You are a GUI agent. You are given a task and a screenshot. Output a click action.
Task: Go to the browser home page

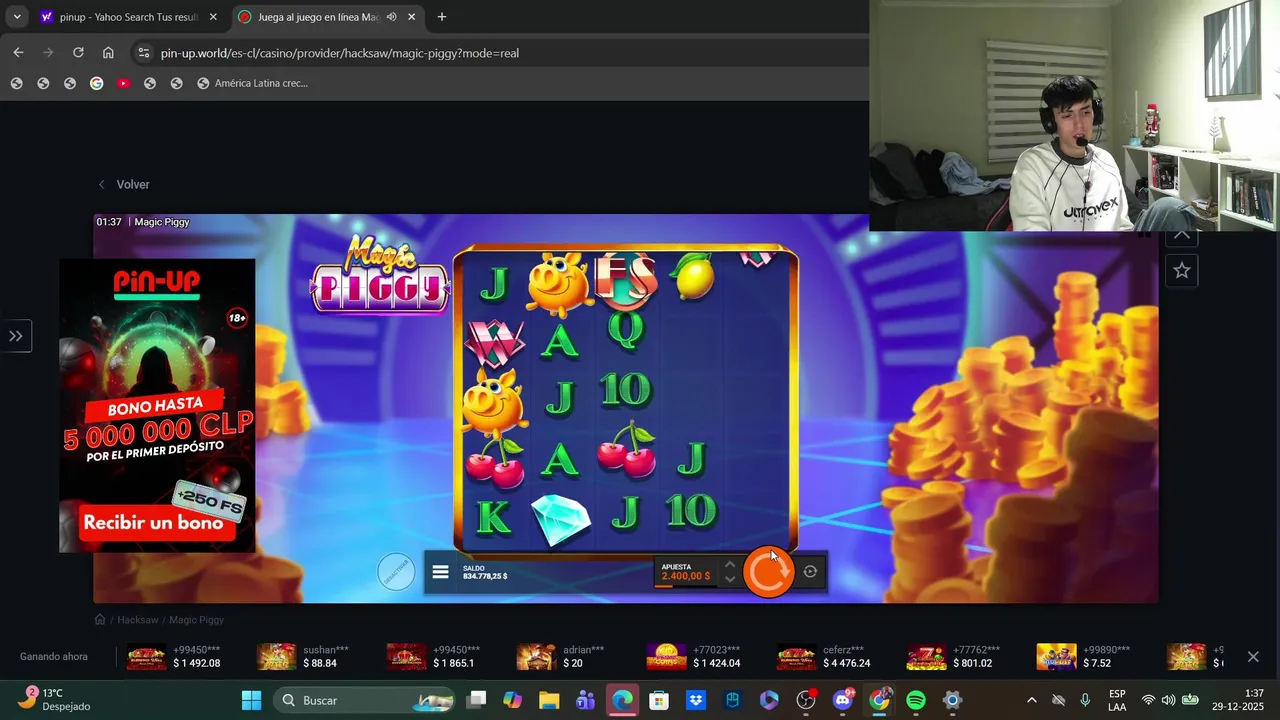pos(108,53)
